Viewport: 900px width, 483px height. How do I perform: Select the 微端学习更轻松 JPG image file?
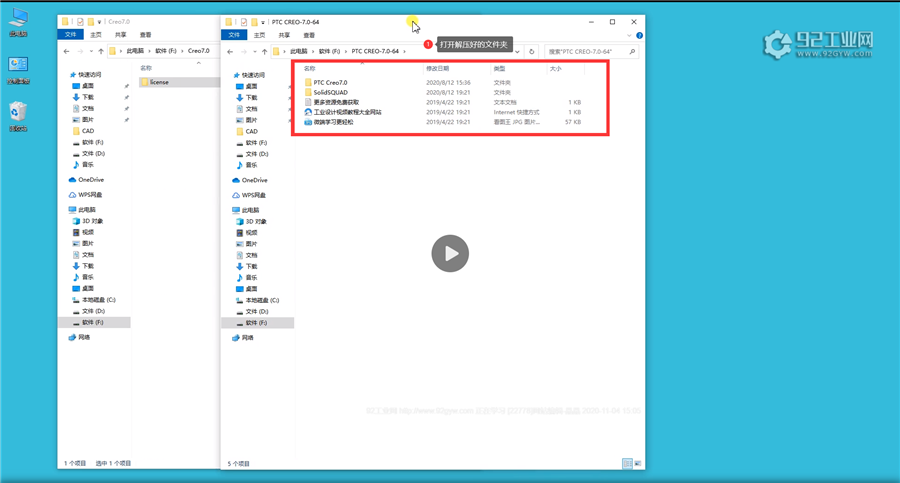pos(329,122)
